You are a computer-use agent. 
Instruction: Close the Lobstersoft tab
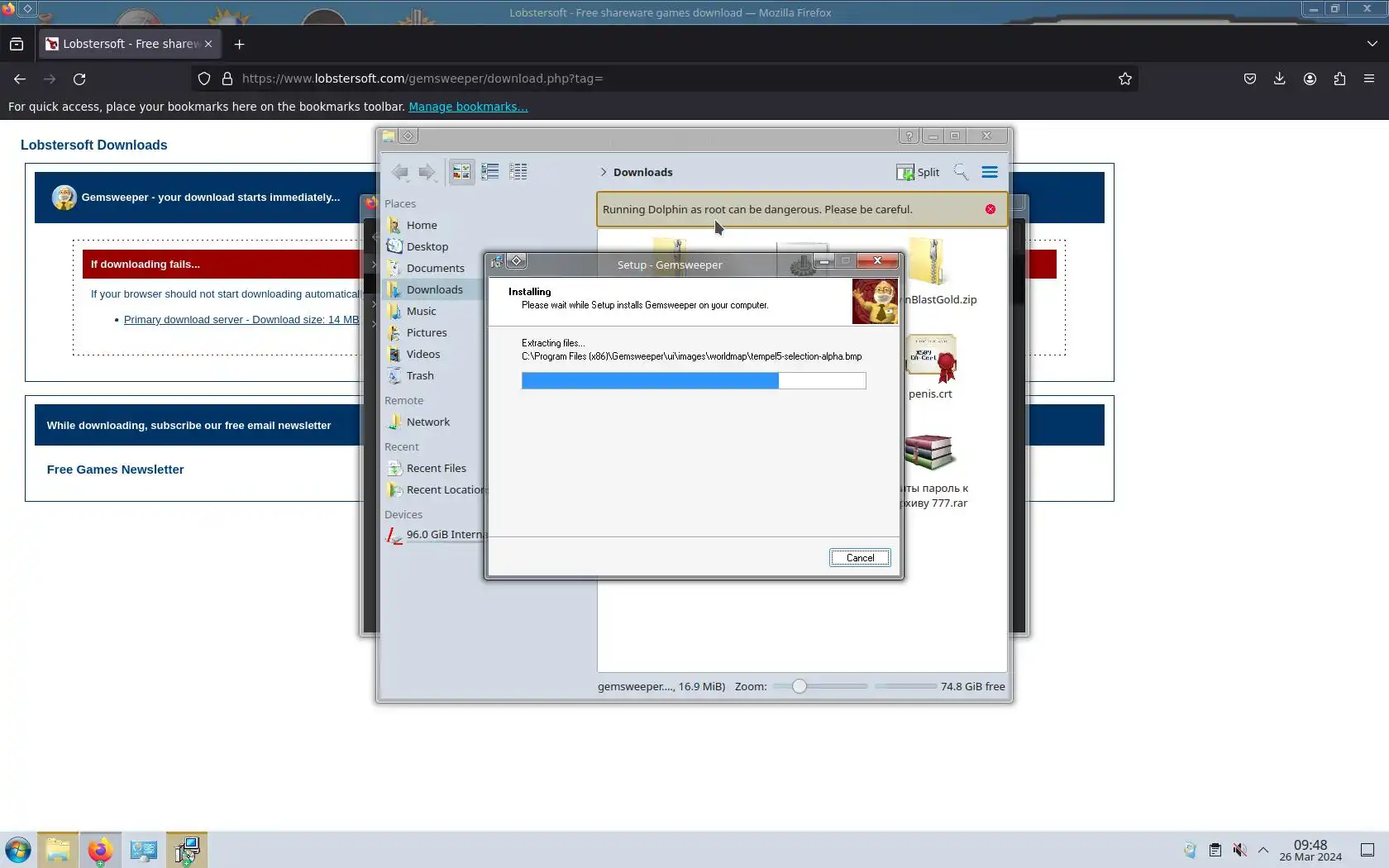tap(208, 44)
